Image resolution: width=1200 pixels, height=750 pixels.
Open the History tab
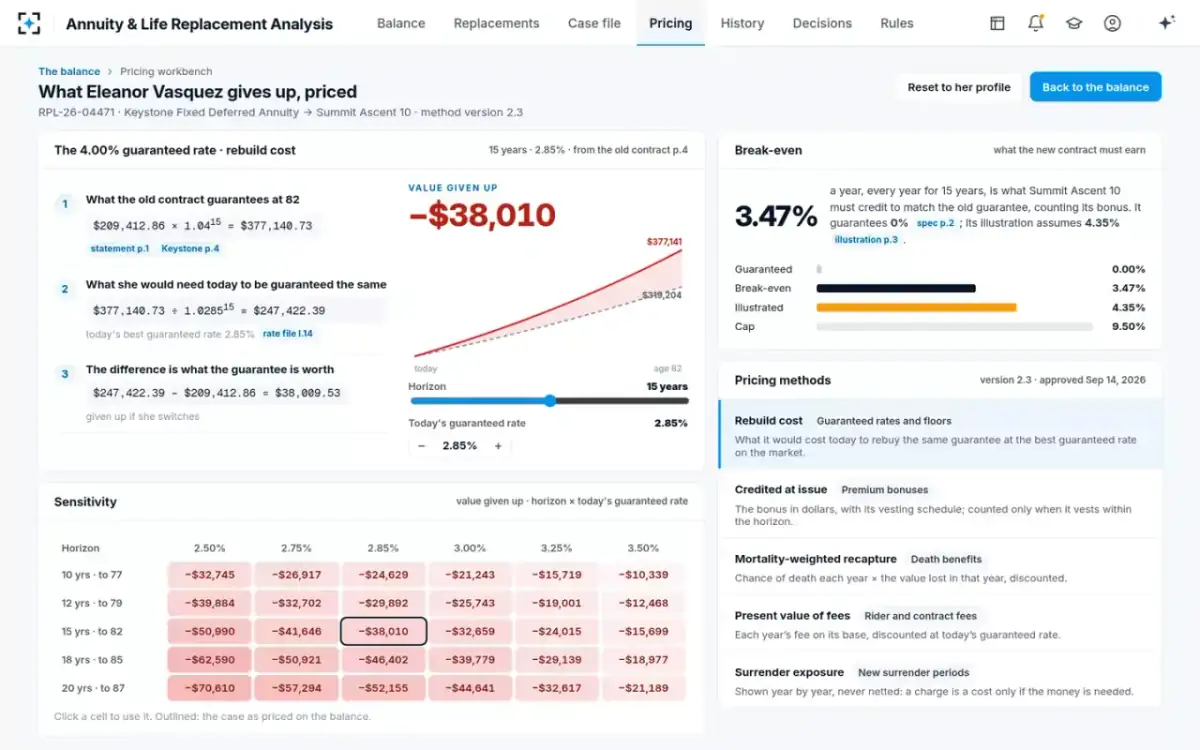(742, 23)
